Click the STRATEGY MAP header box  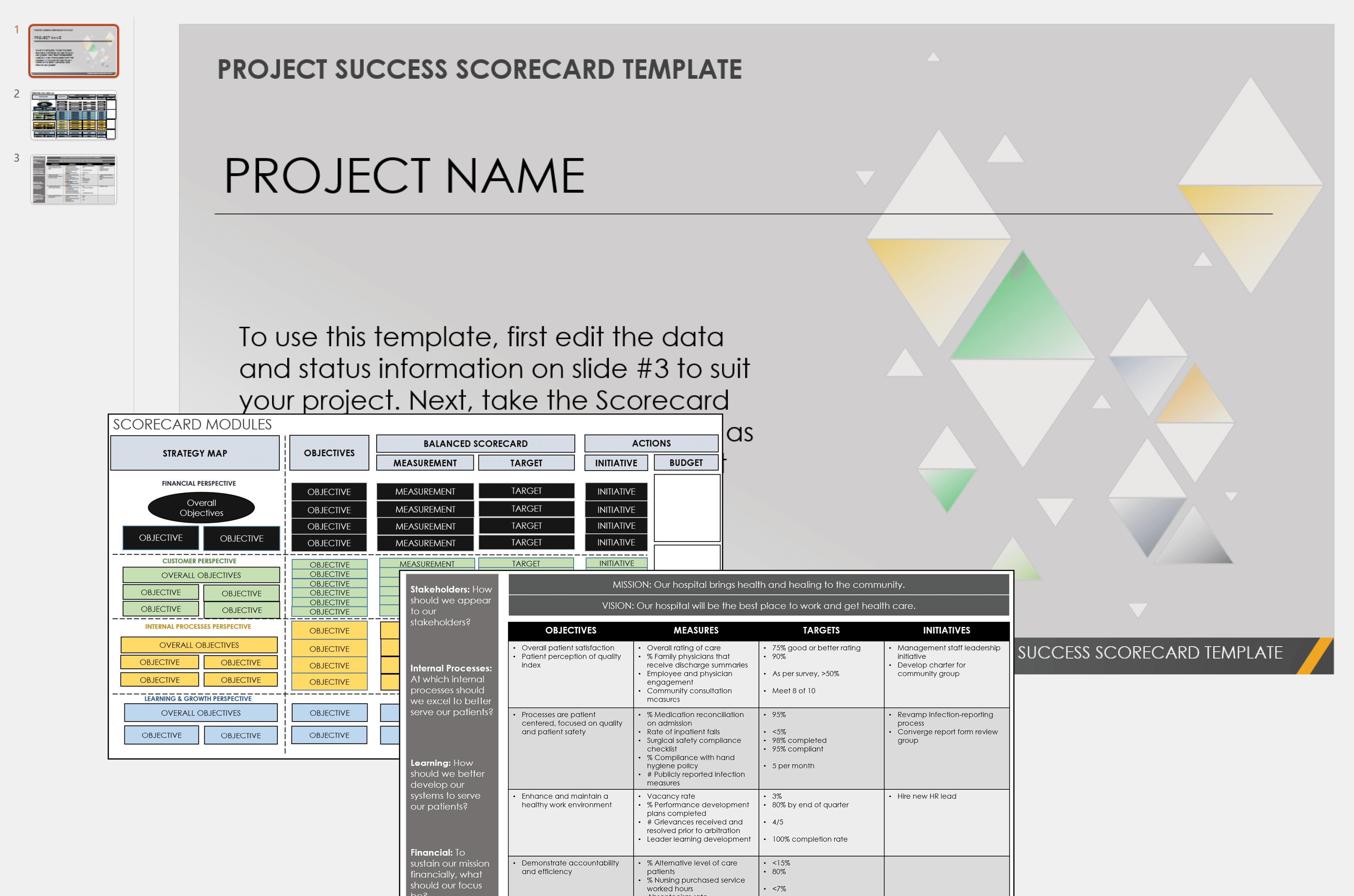pyautogui.click(x=195, y=453)
